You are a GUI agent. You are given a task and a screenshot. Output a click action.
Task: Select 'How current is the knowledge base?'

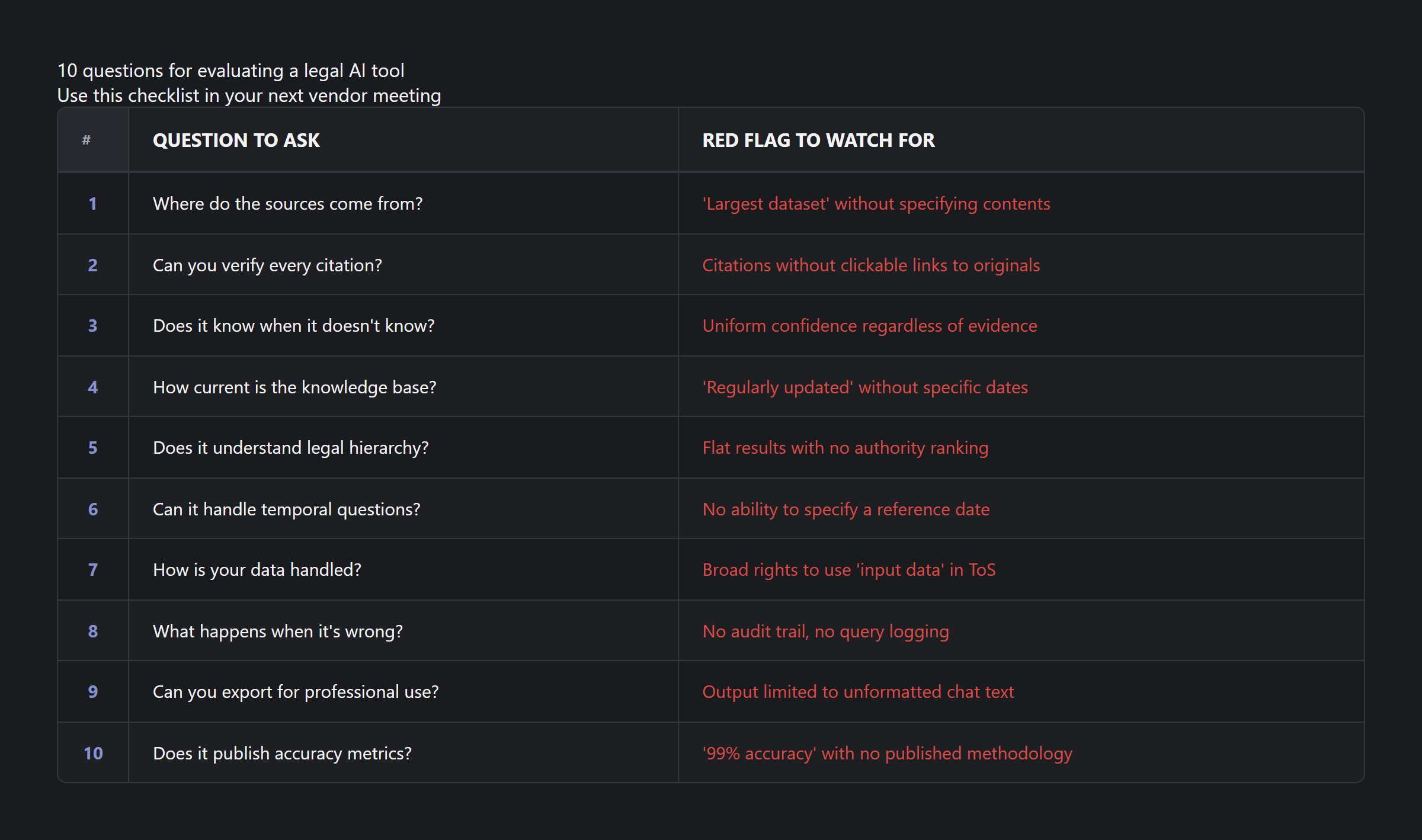coord(294,387)
